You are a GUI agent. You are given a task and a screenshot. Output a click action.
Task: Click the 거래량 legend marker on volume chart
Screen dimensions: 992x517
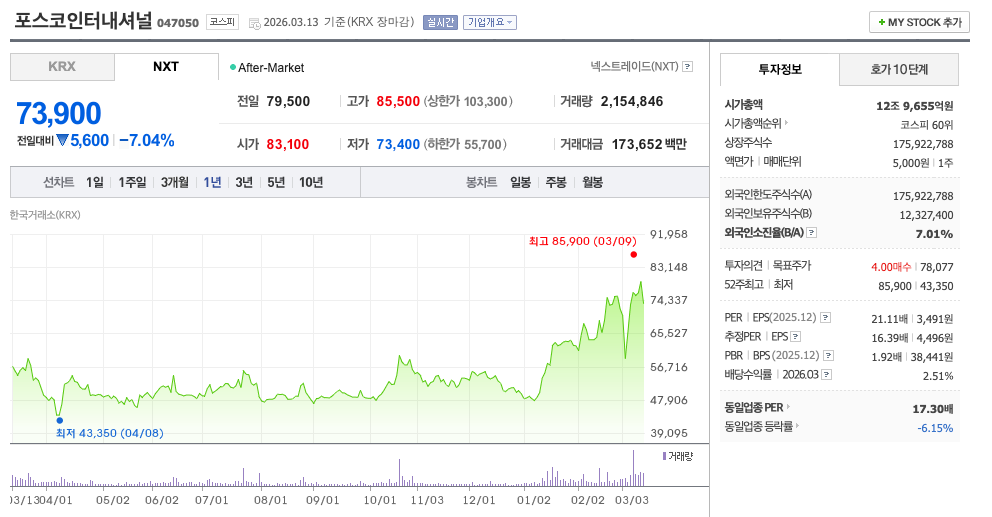(664, 456)
